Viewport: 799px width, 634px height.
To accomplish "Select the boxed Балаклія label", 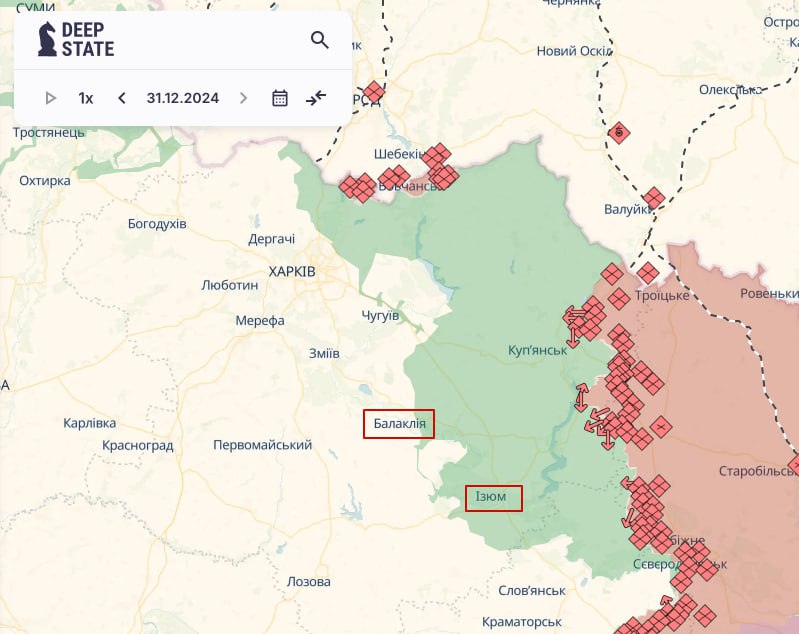I will 399,424.
